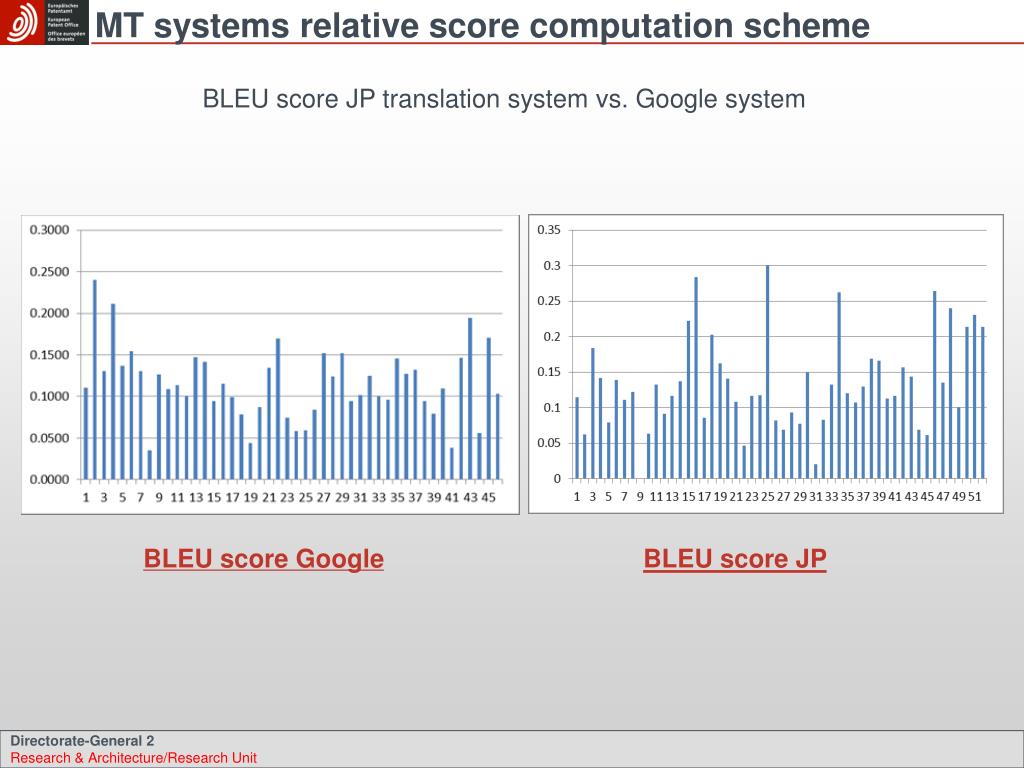Click x-axis label 45 in Google chart

[x=488, y=498]
